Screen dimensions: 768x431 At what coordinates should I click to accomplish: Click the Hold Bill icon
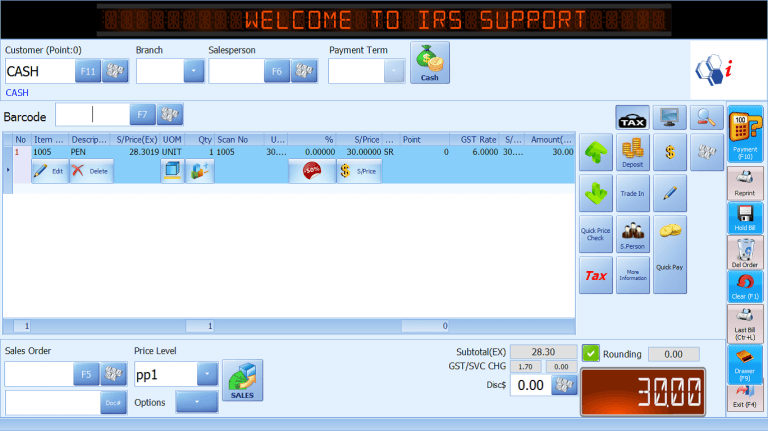coord(745,217)
